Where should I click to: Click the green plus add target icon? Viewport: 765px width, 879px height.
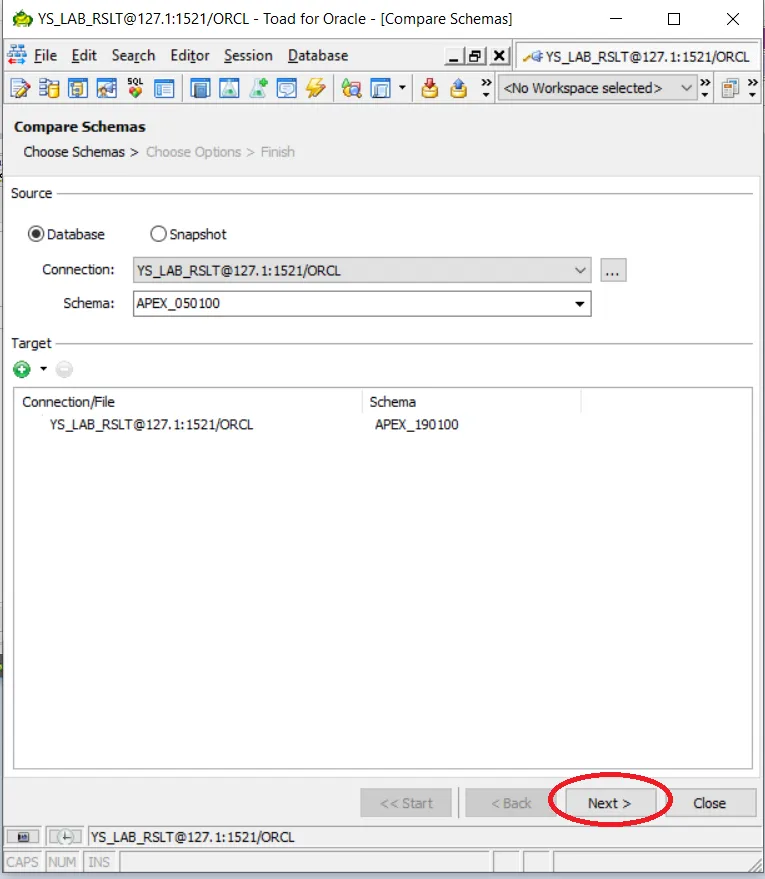(x=22, y=369)
